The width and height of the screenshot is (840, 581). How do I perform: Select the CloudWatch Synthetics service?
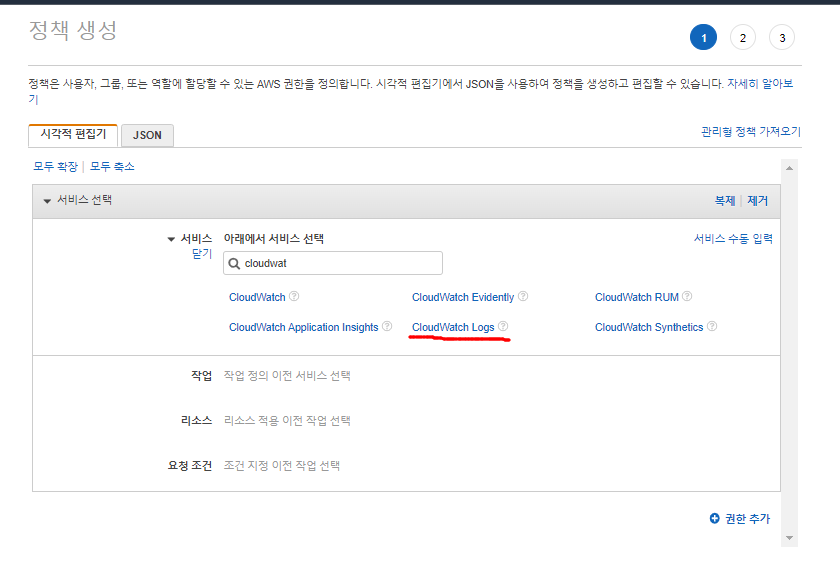[x=649, y=327]
